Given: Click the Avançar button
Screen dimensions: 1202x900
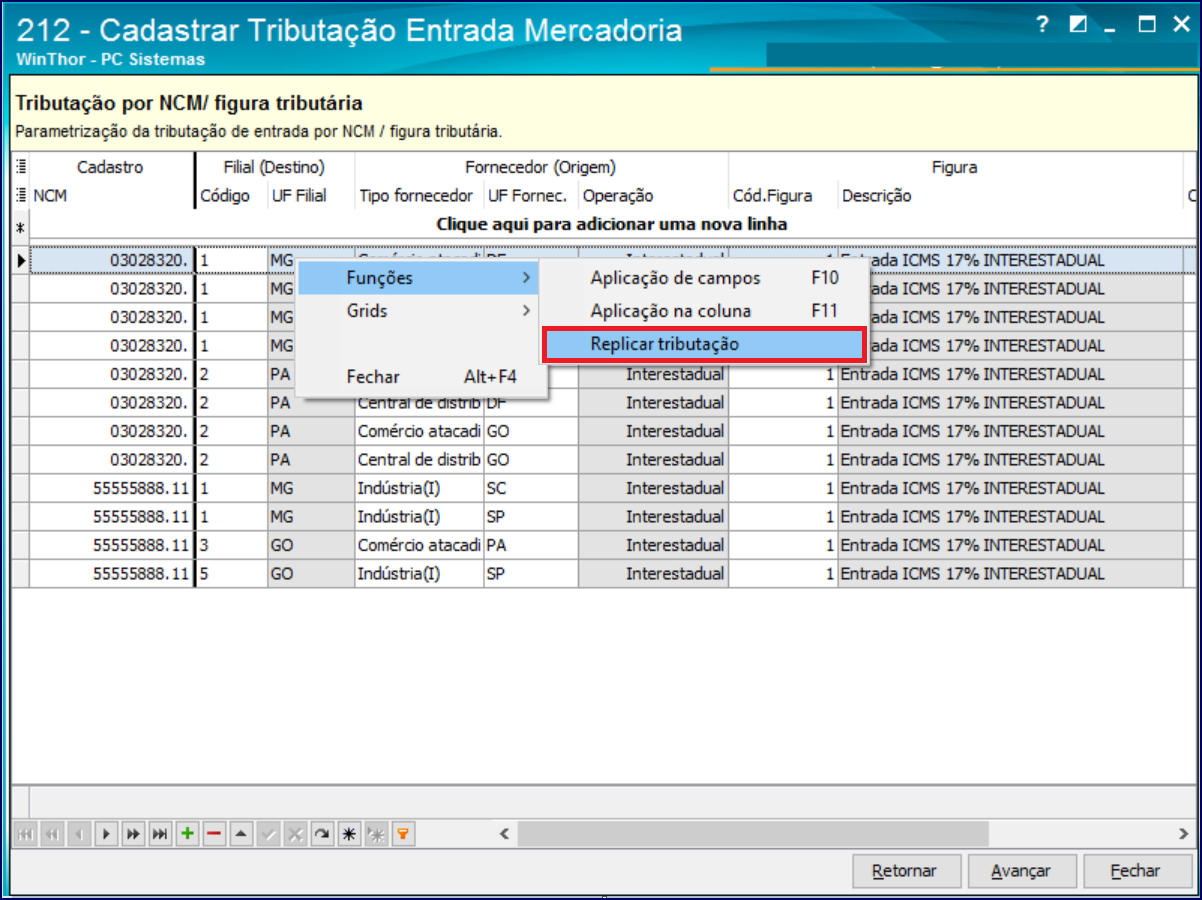Looking at the screenshot, I should tap(1024, 871).
